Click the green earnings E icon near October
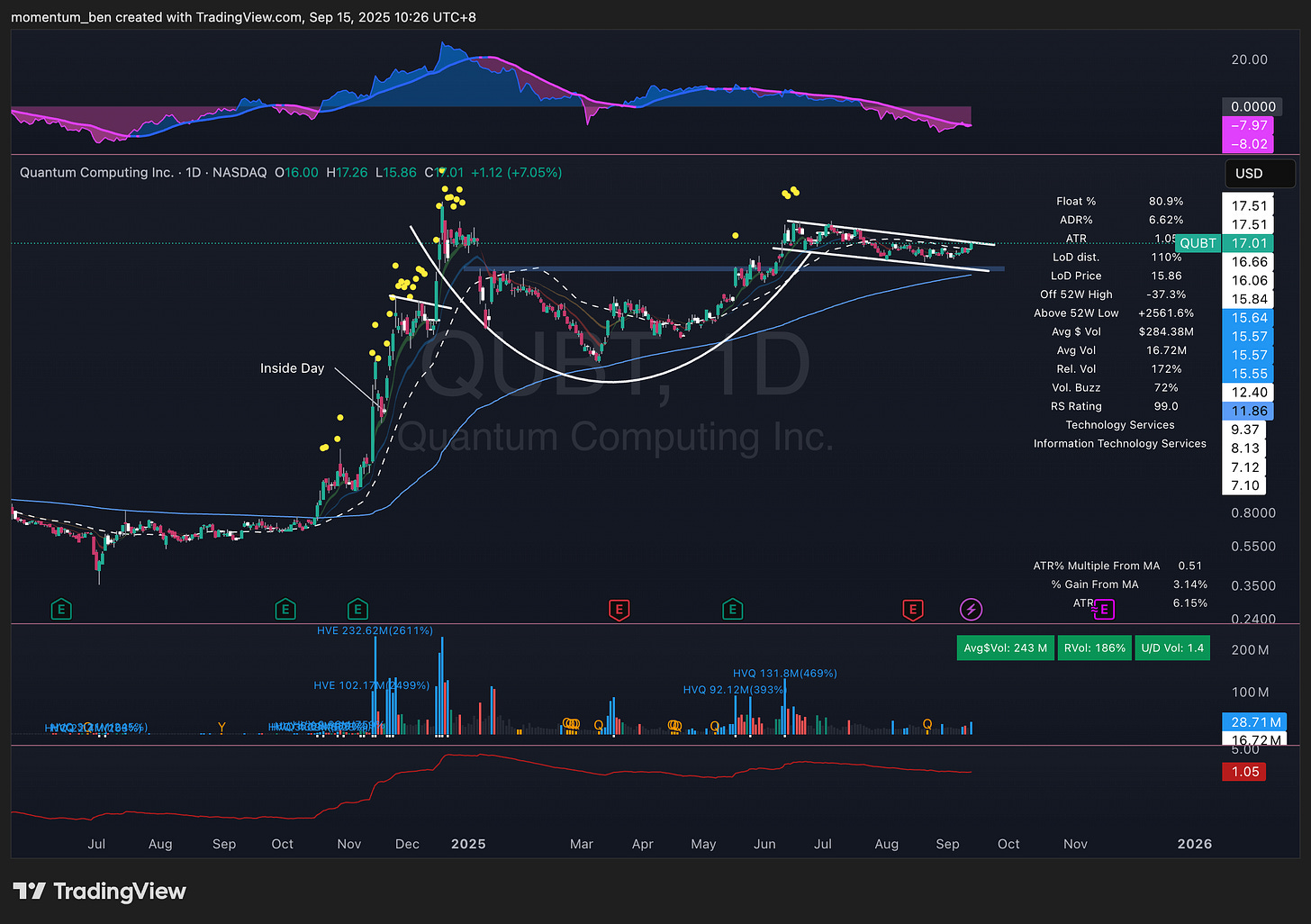 (285, 610)
